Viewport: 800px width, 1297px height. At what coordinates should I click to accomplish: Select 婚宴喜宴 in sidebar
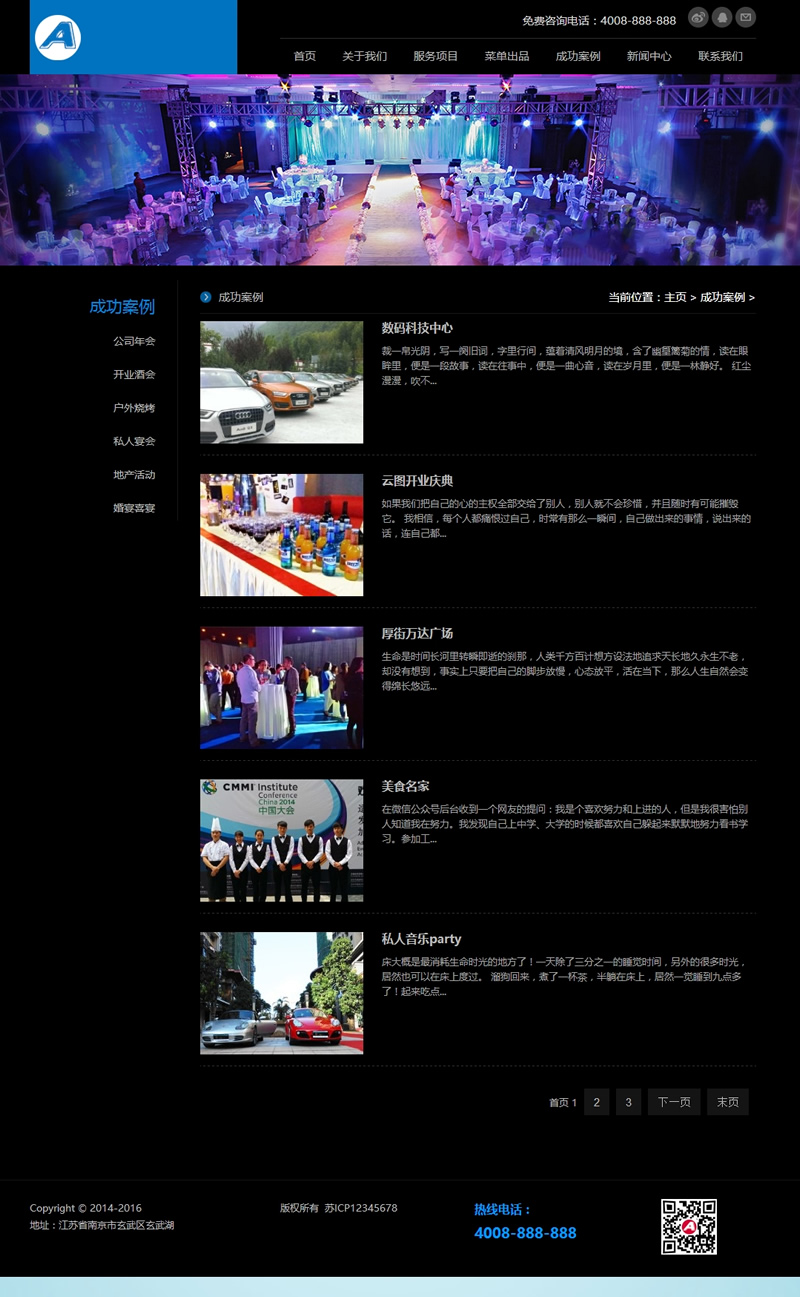pyautogui.click(x=134, y=508)
